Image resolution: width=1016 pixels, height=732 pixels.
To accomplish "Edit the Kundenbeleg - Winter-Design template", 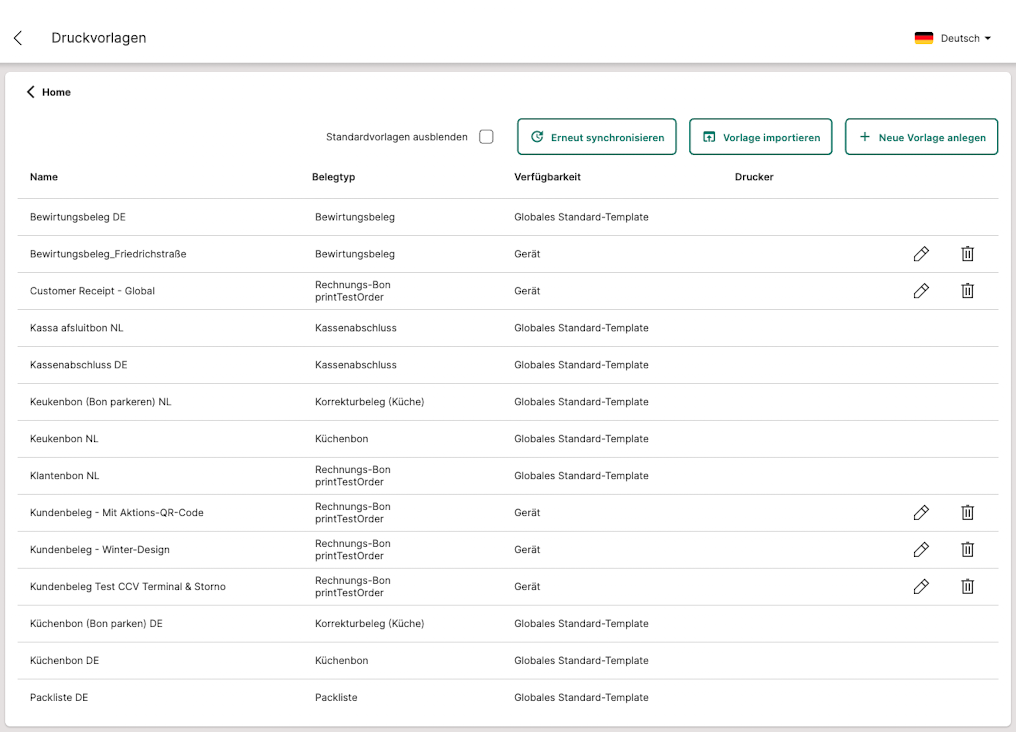I will pyautogui.click(x=921, y=550).
